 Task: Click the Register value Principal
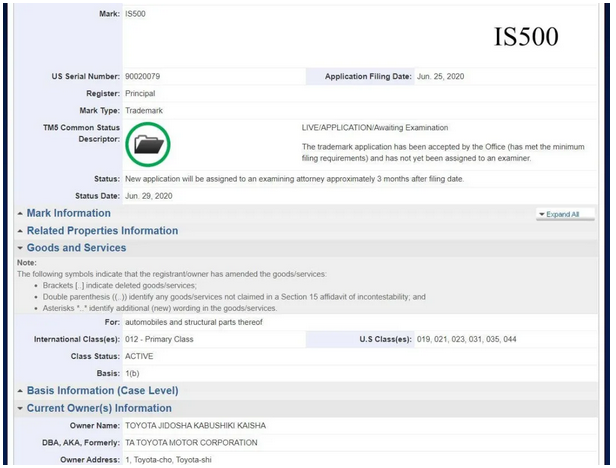pos(140,94)
